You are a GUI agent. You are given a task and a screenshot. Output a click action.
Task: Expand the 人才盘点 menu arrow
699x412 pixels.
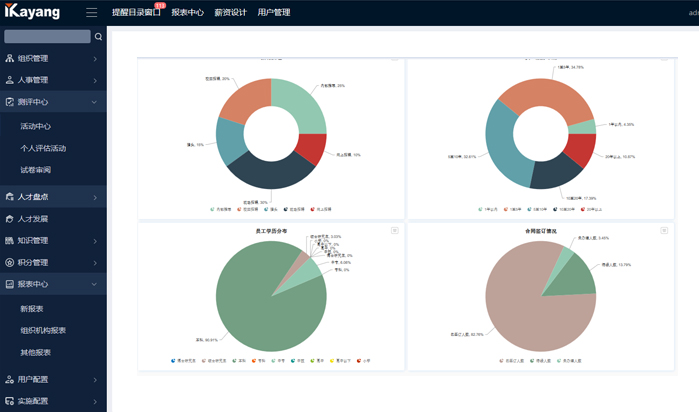click(x=95, y=197)
